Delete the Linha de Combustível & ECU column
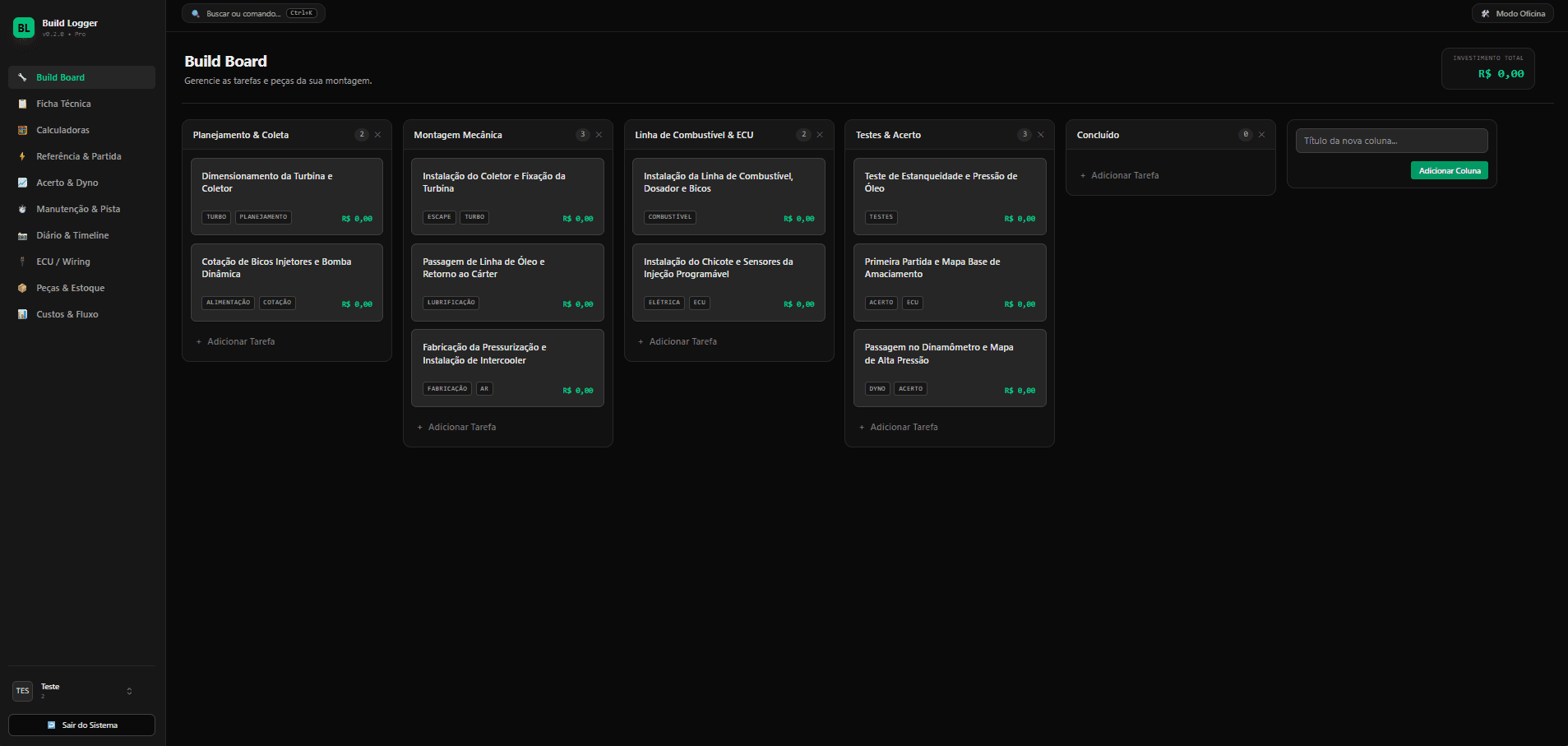Viewport: 1568px width, 746px height. coord(820,135)
